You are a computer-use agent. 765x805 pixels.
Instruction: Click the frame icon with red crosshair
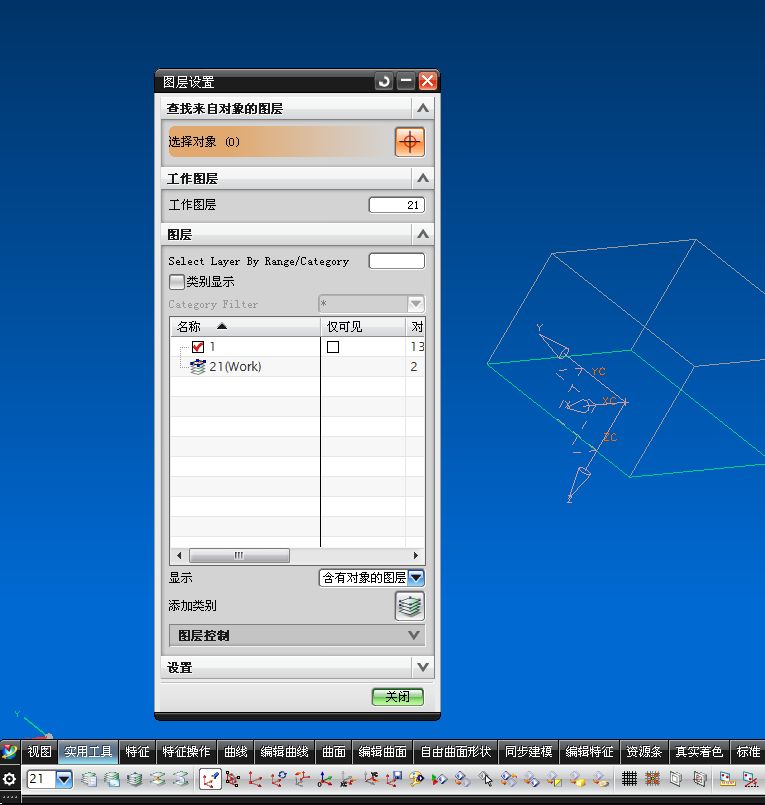coord(699,779)
